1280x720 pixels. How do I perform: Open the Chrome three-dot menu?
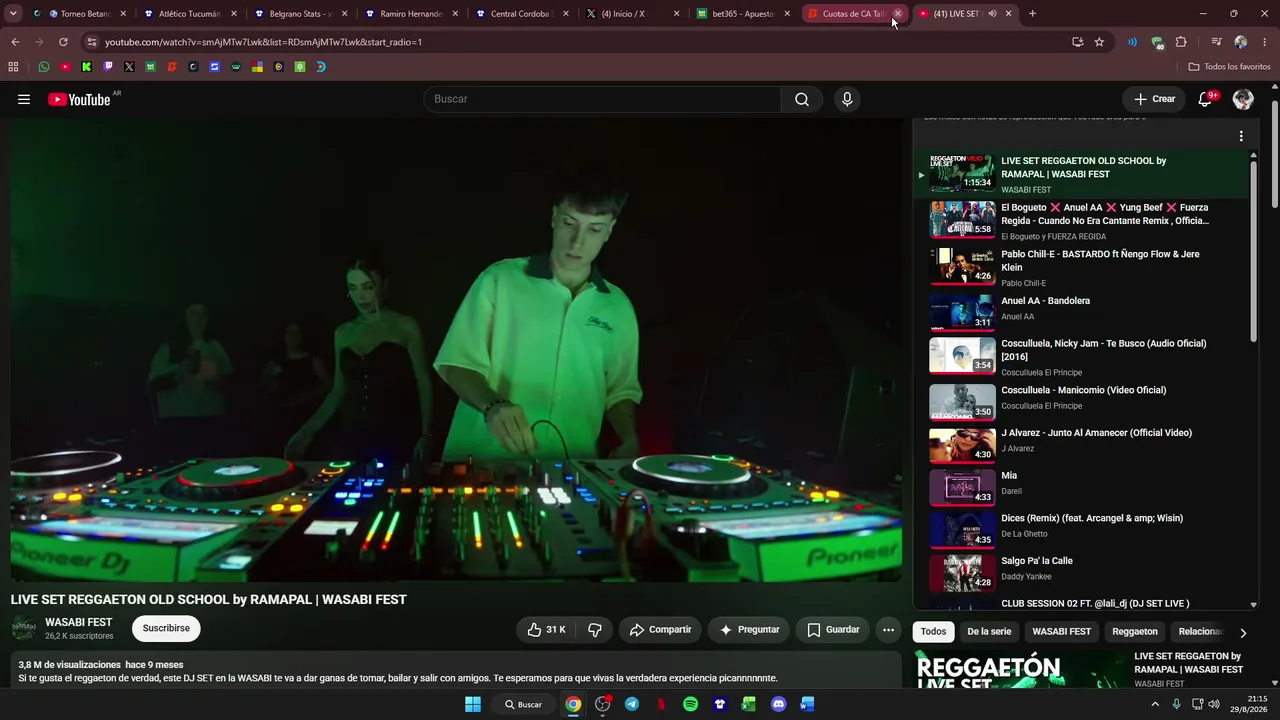point(1265,42)
